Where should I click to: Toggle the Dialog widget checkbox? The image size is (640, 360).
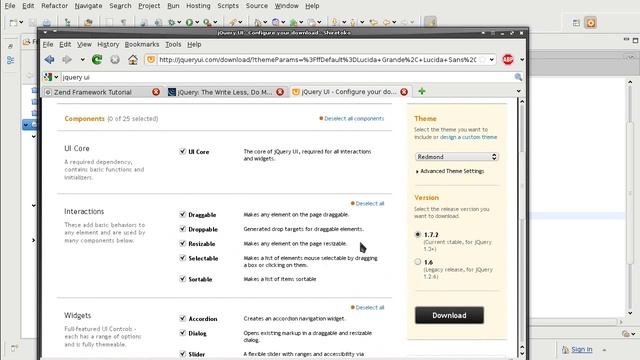pyautogui.click(x=182, y=333)
